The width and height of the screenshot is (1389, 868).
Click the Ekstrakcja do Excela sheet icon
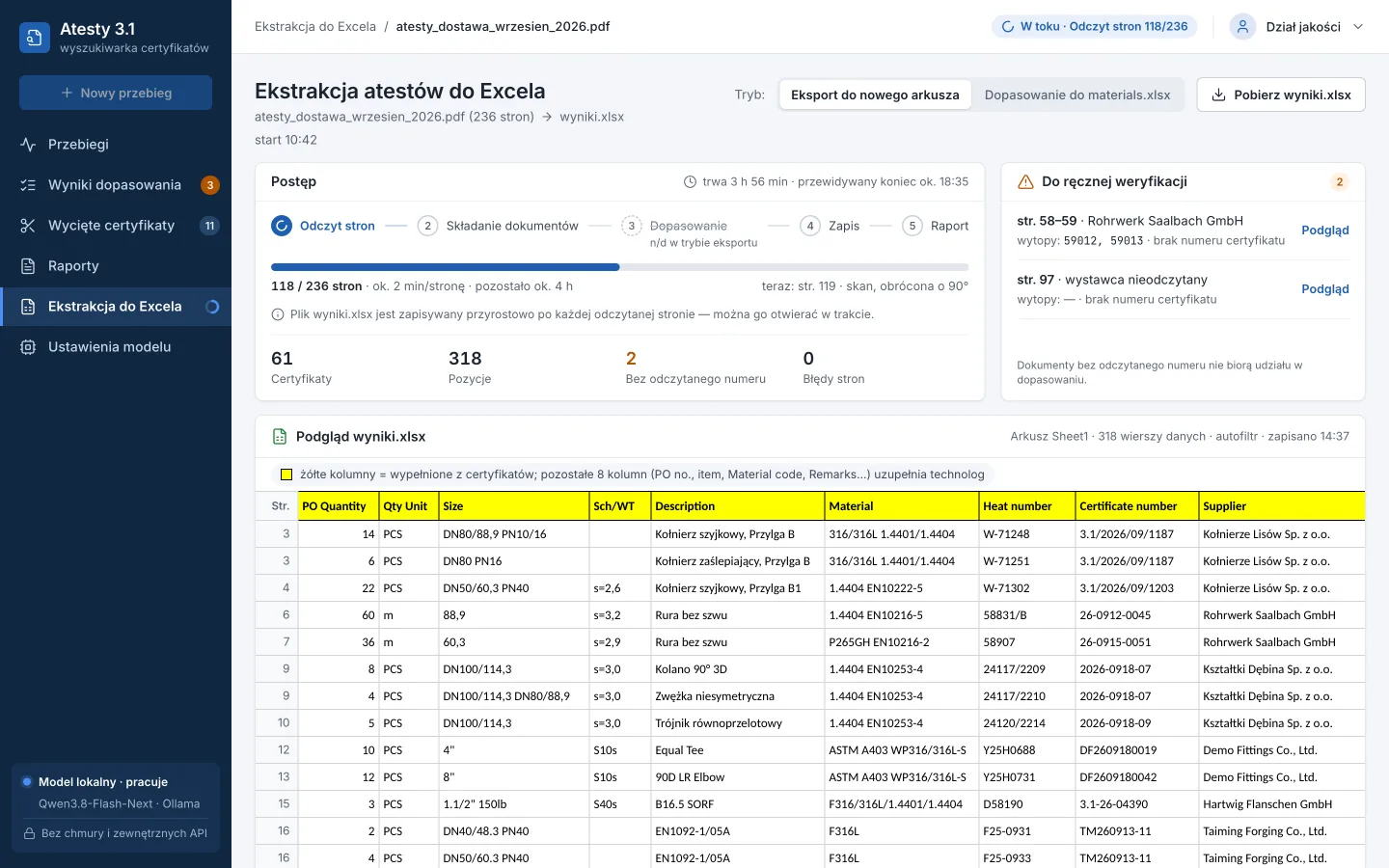[28, 307]
